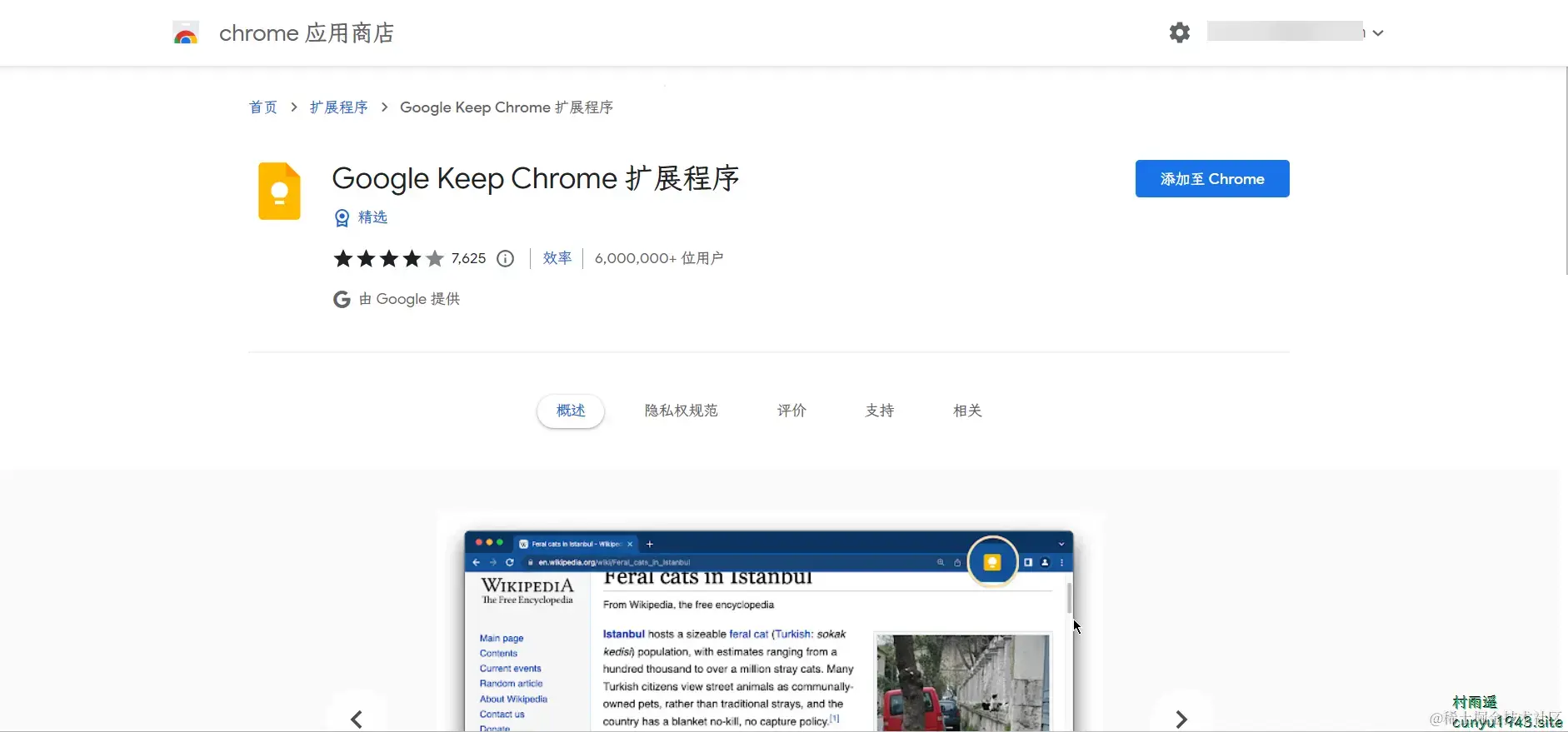Click the Chrome Web Store rainbow logo
Image resolution: width=1568 pixels, height=732 pixels.
(x=186, y=33)
